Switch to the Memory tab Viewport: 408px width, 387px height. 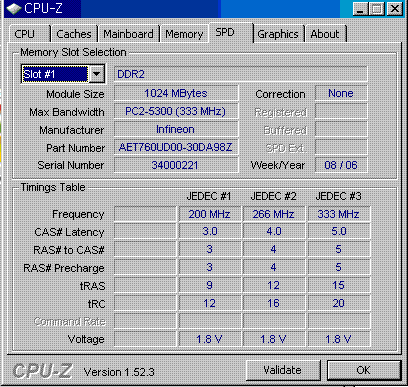click(184, 34)
